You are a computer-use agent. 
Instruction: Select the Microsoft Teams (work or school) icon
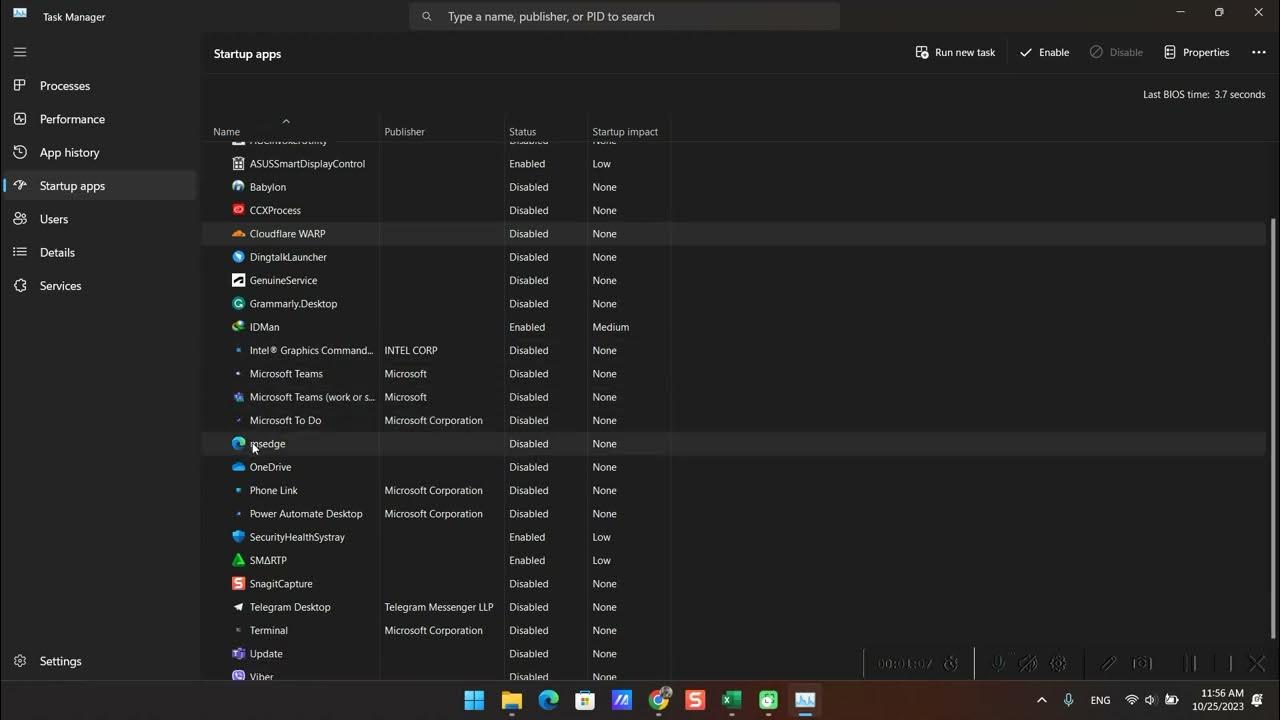(x=238, y=397)
